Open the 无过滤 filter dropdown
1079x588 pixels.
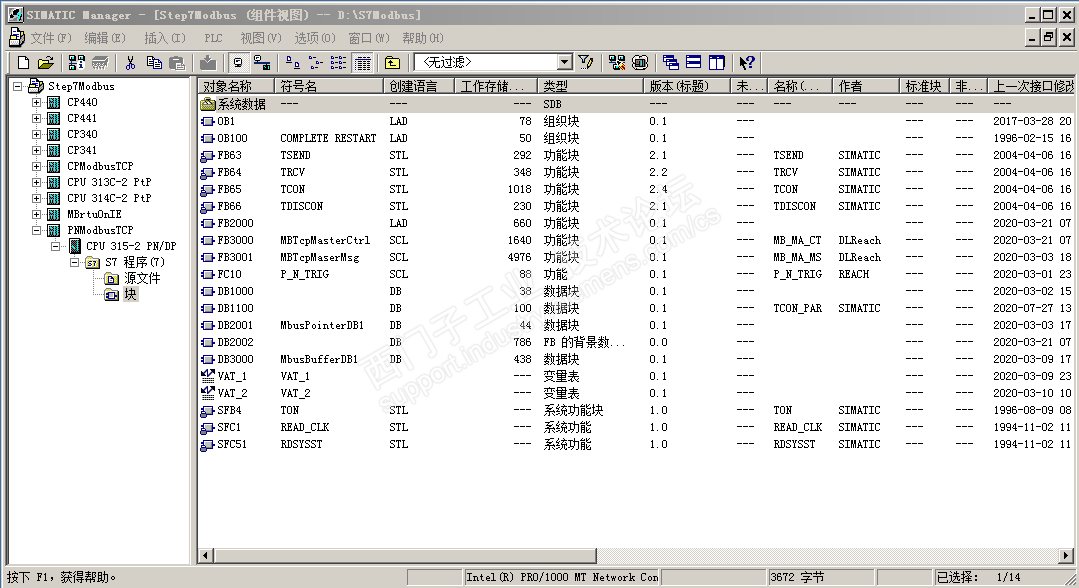(x=565, y=63)
